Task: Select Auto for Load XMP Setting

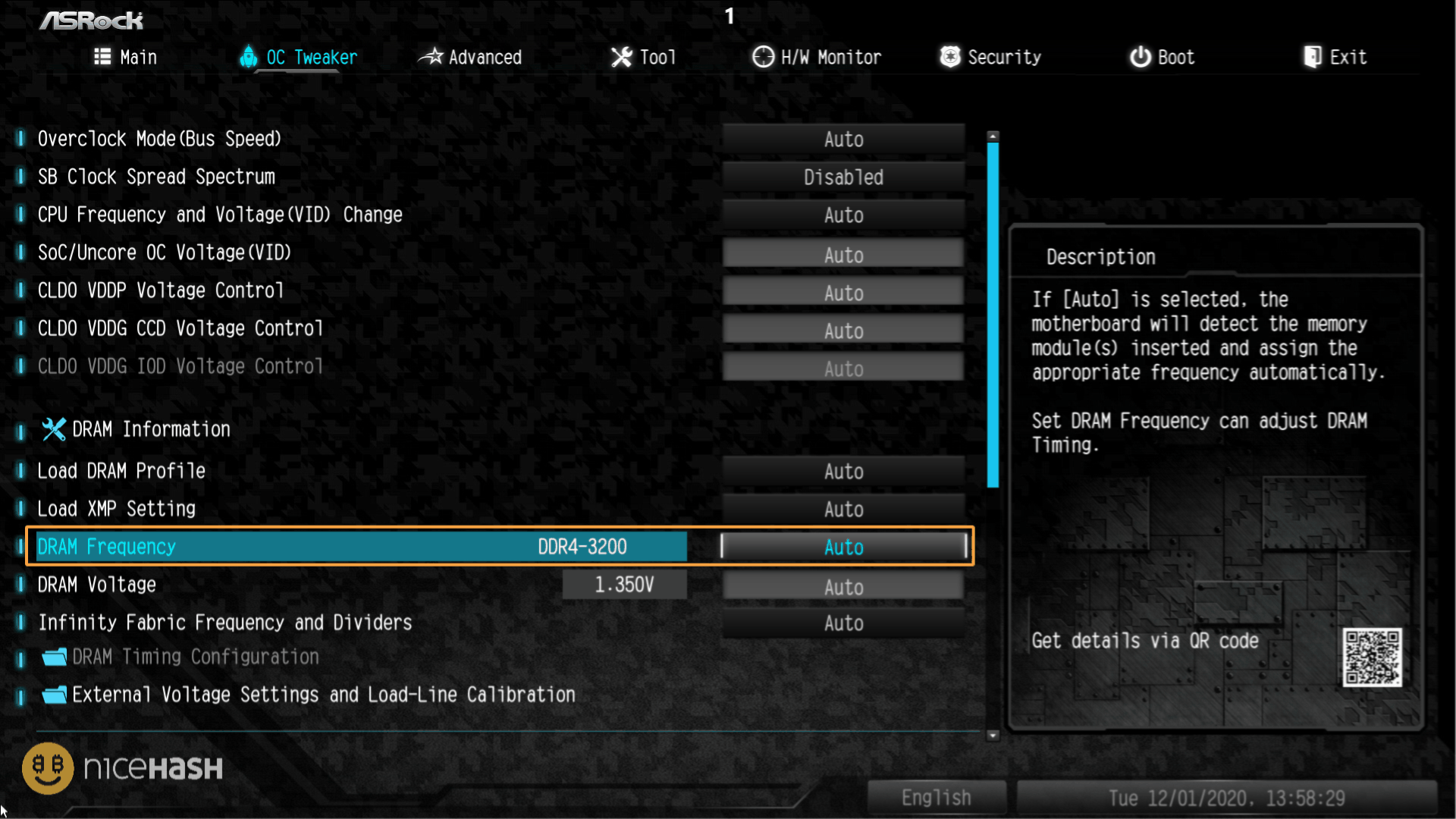Action: [843, 509]
